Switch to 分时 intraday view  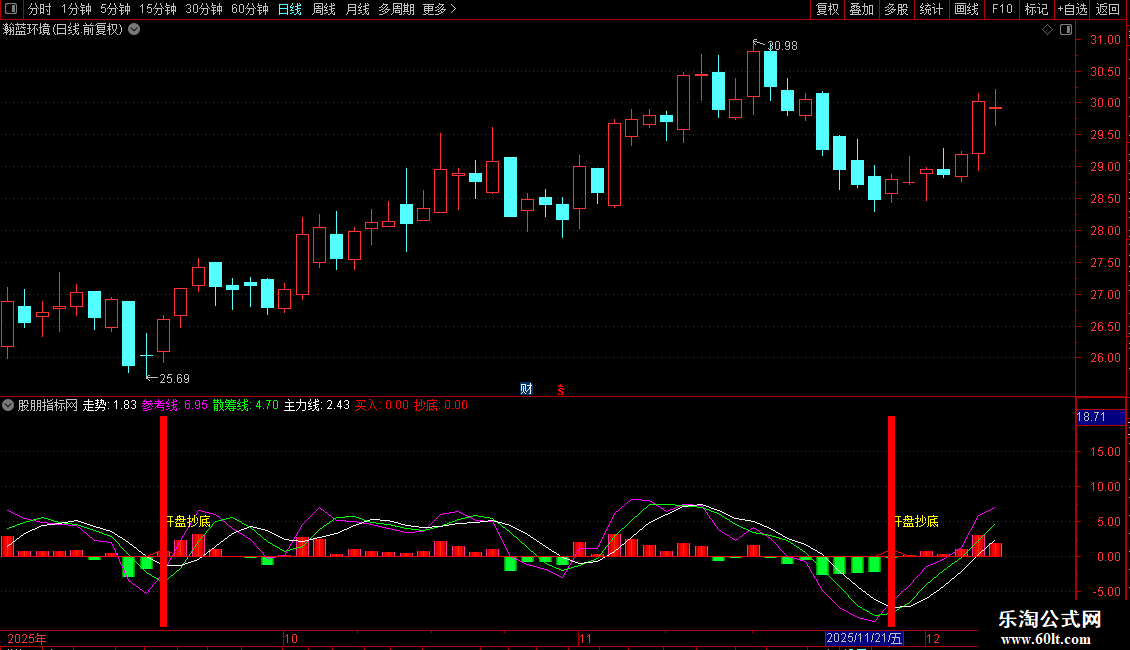pos(40,9)
